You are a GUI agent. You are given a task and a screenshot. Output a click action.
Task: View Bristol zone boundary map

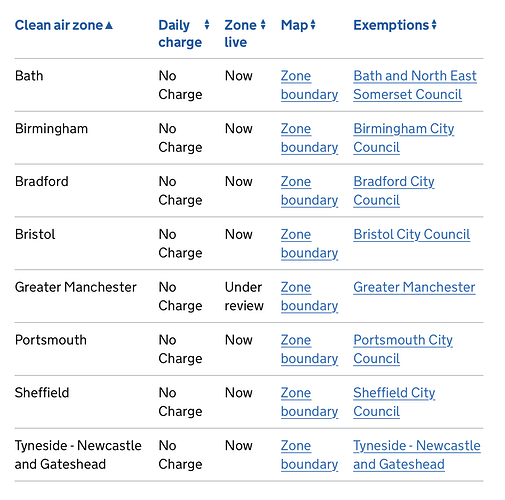[x=309, y=244]
